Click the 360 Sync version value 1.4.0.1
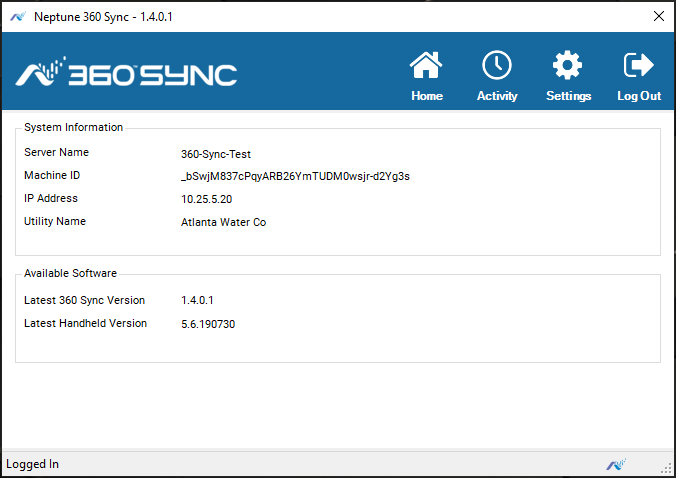The image size is (676, 478). tap(197, 300)
